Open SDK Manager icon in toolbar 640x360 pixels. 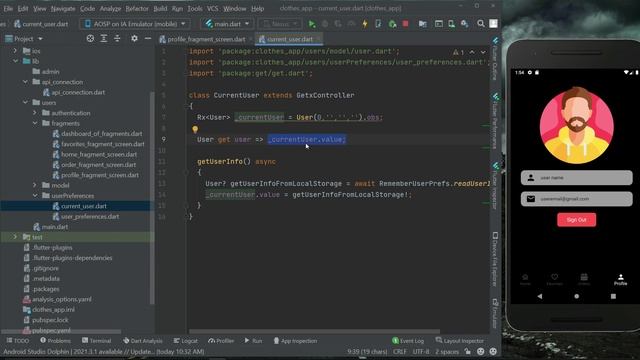464,24
